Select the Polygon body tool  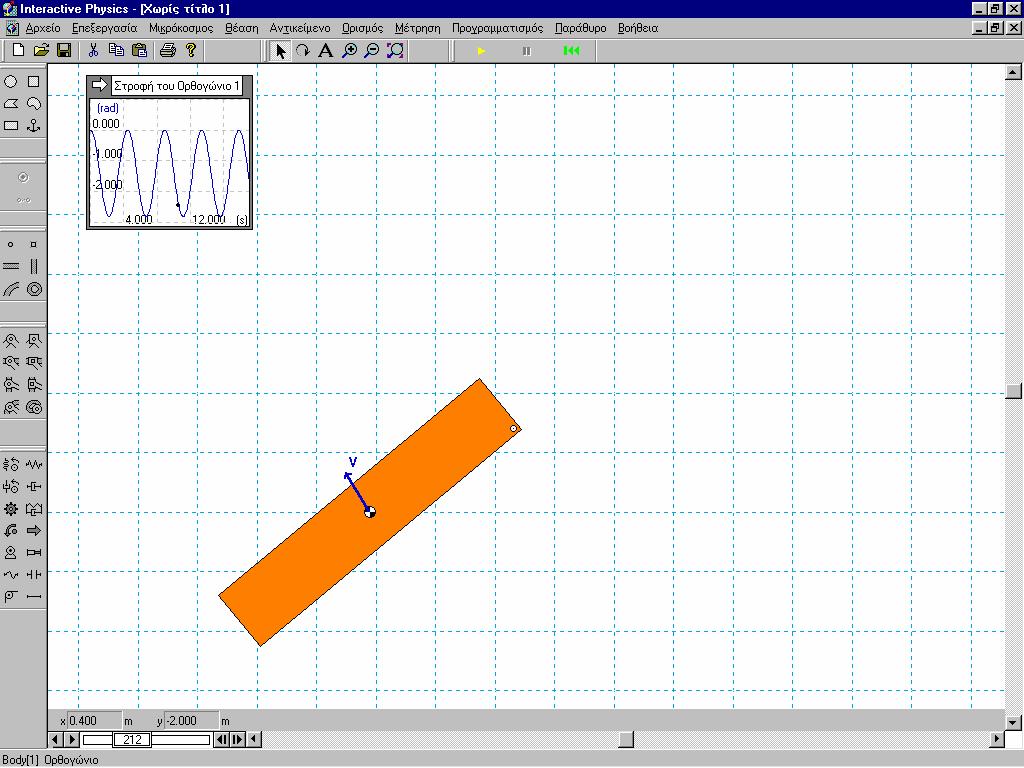tap(11, 104)
